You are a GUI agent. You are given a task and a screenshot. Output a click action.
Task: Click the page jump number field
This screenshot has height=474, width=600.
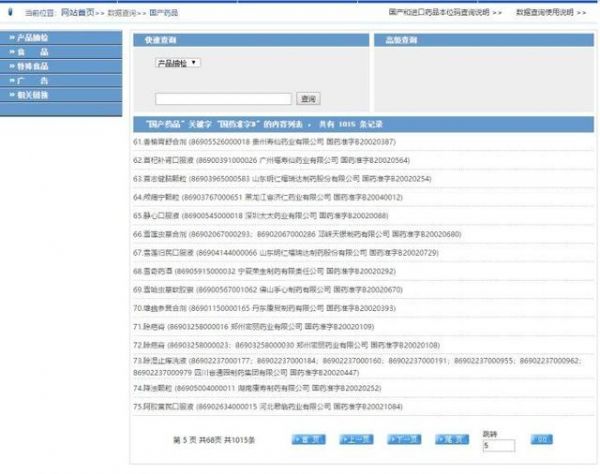point(499,446)
